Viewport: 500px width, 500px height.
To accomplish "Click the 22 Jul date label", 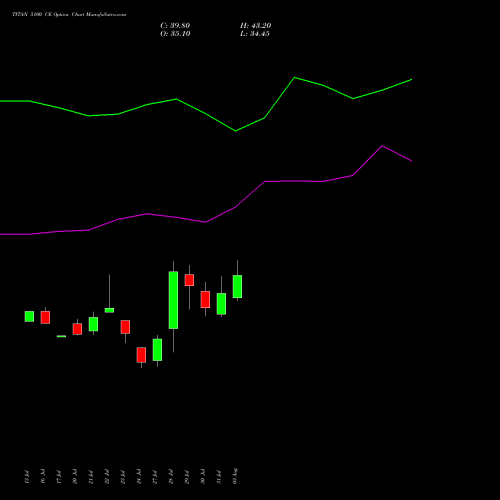I will click(107, 476).
